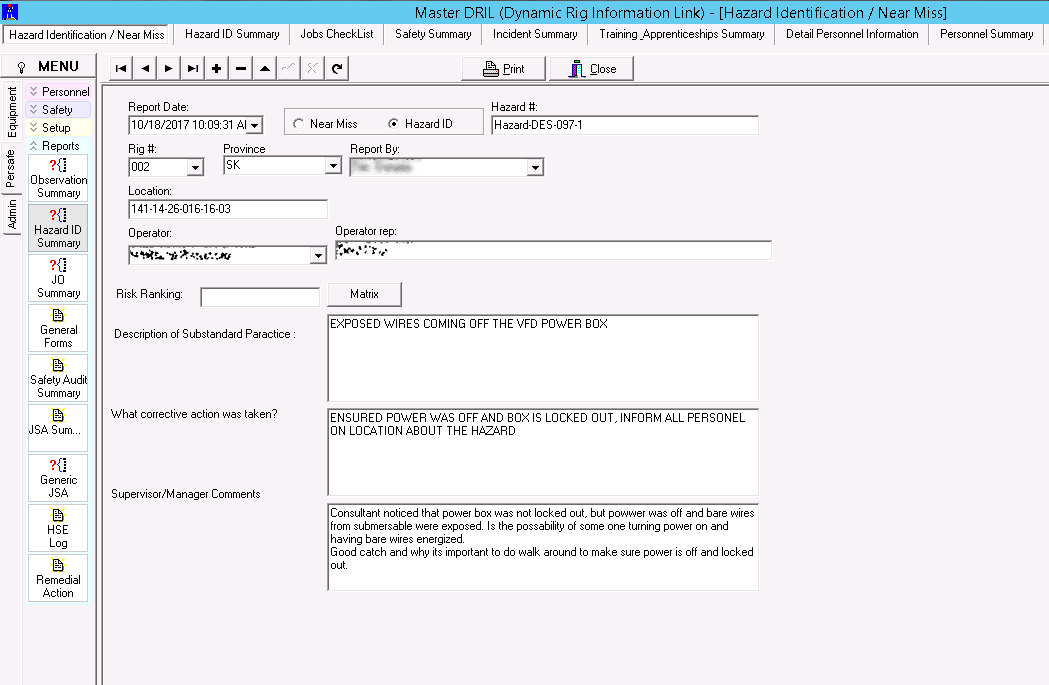Open JSA Summary sidebar item

pyautogui.click(x=58, y=428)
